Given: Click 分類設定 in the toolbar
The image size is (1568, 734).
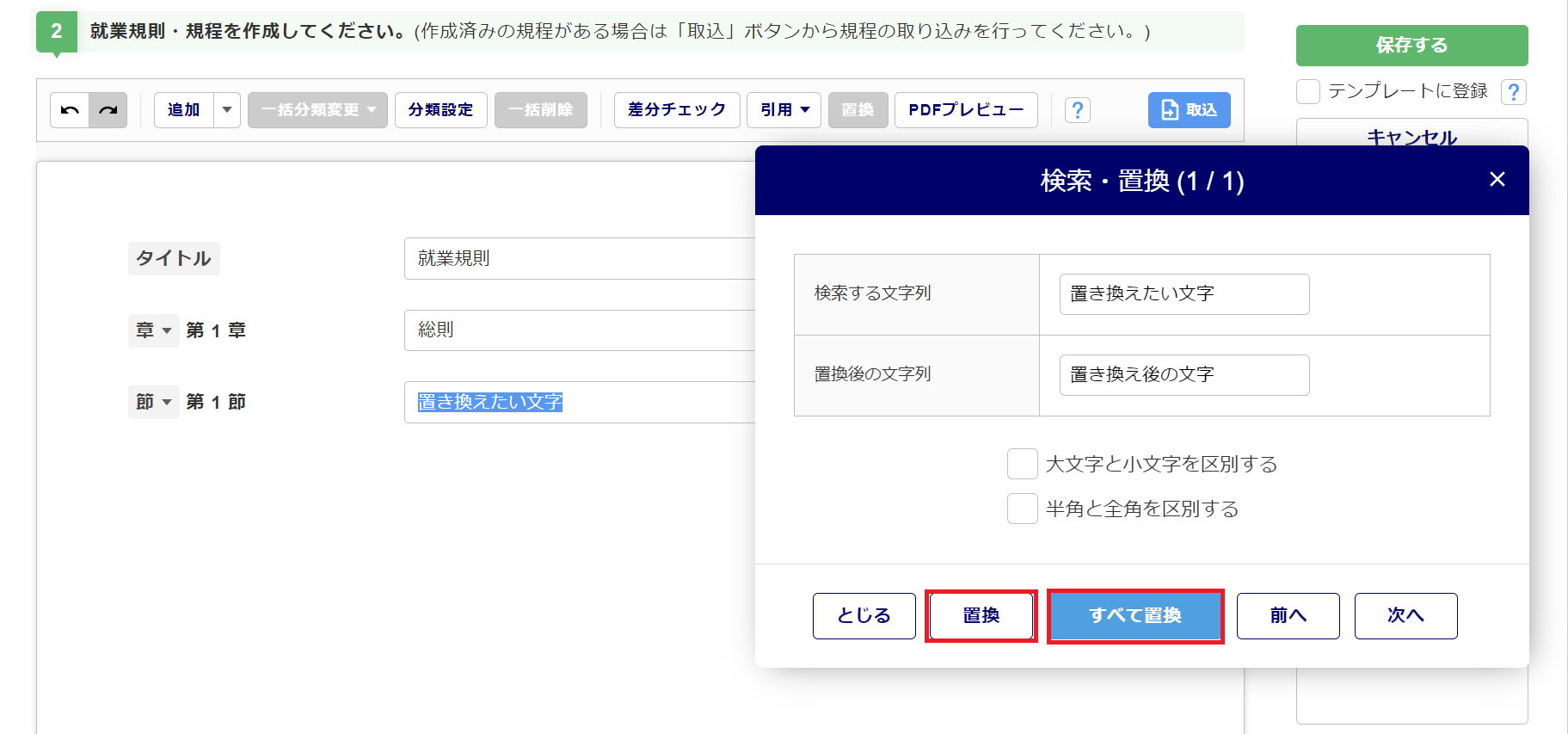Looking at the screenshot, I should click(440, 110).
